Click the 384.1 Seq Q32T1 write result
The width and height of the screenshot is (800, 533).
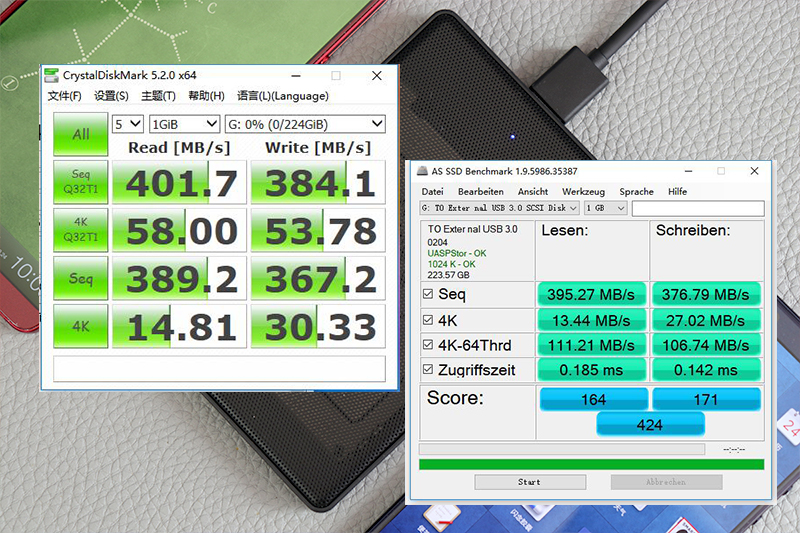[x=318, y=182]
